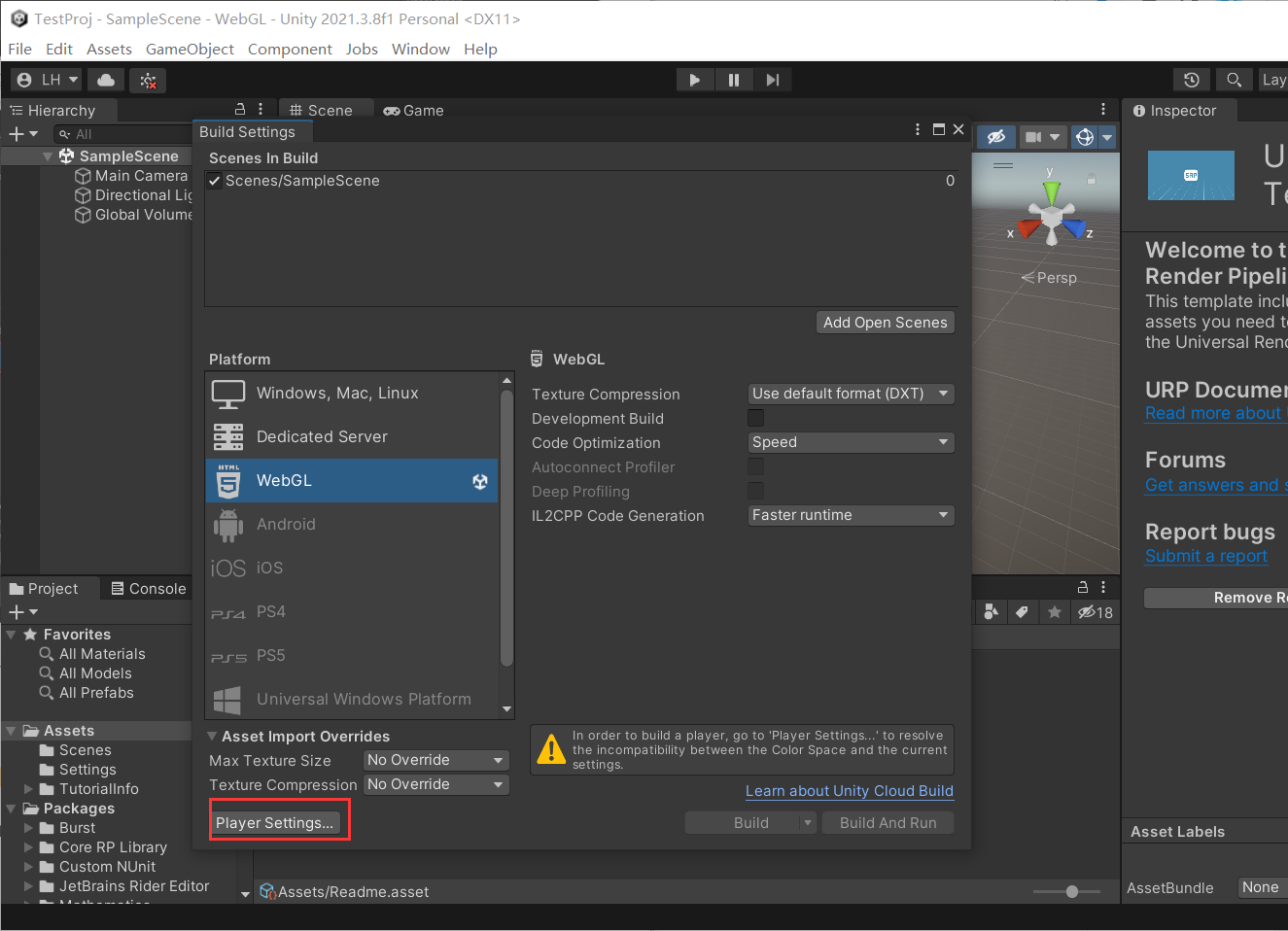This screenshot has width=1288, height=931.
Task: Open Learn about Unity Cloud Build link
Action: coord(850,791)
